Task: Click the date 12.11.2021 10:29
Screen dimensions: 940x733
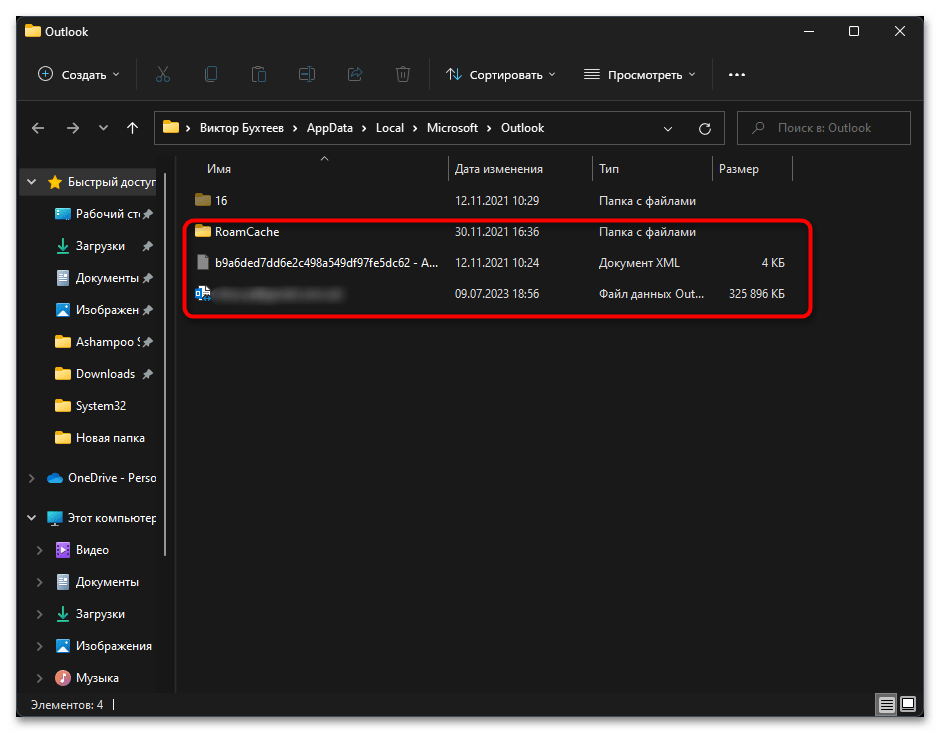Action: [x=497, y=200]
